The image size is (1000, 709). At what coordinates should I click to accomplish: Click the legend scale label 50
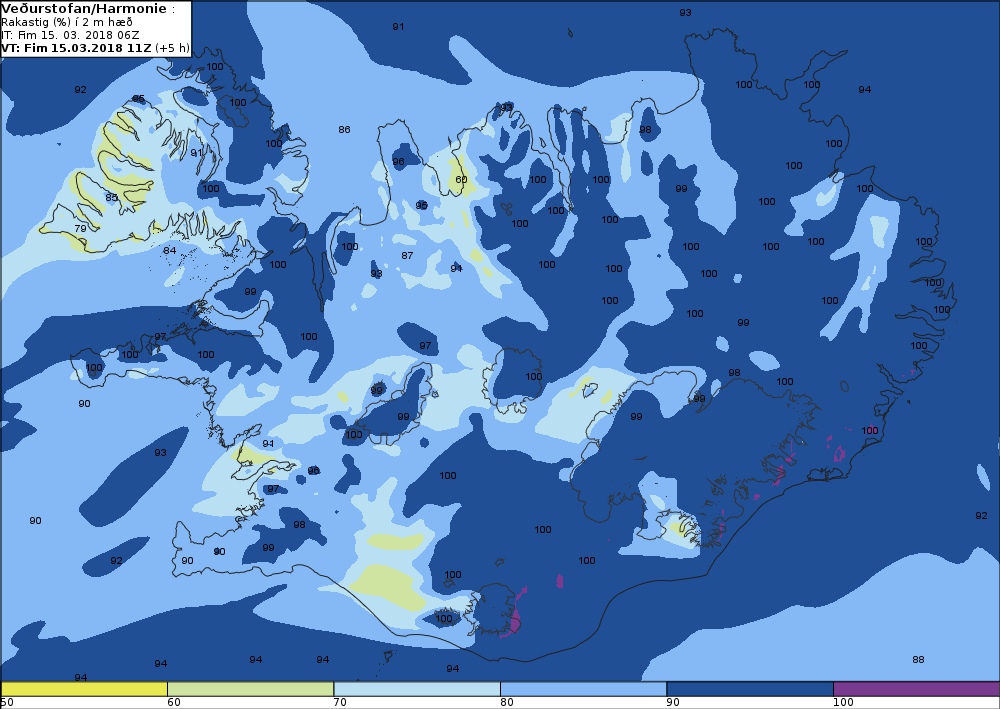click(8, 702)
